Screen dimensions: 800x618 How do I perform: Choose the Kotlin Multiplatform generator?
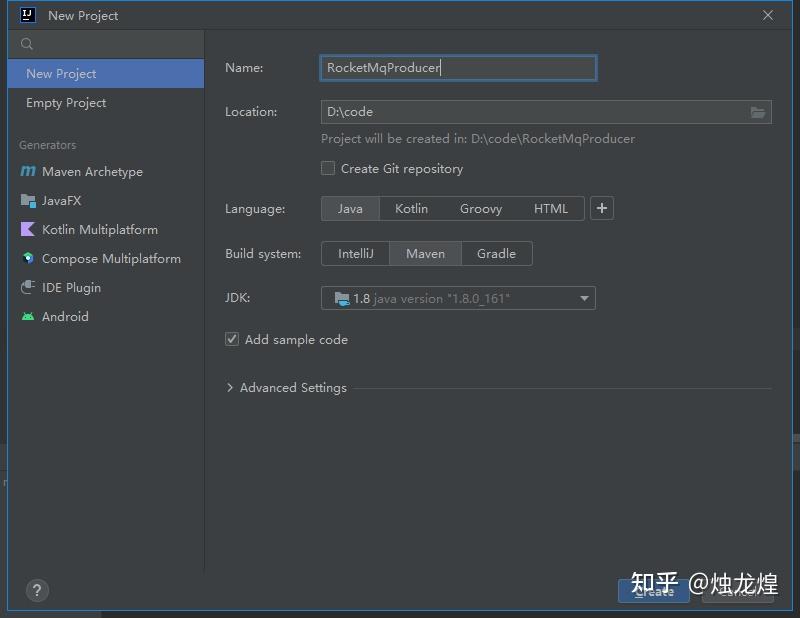[100, 229]
